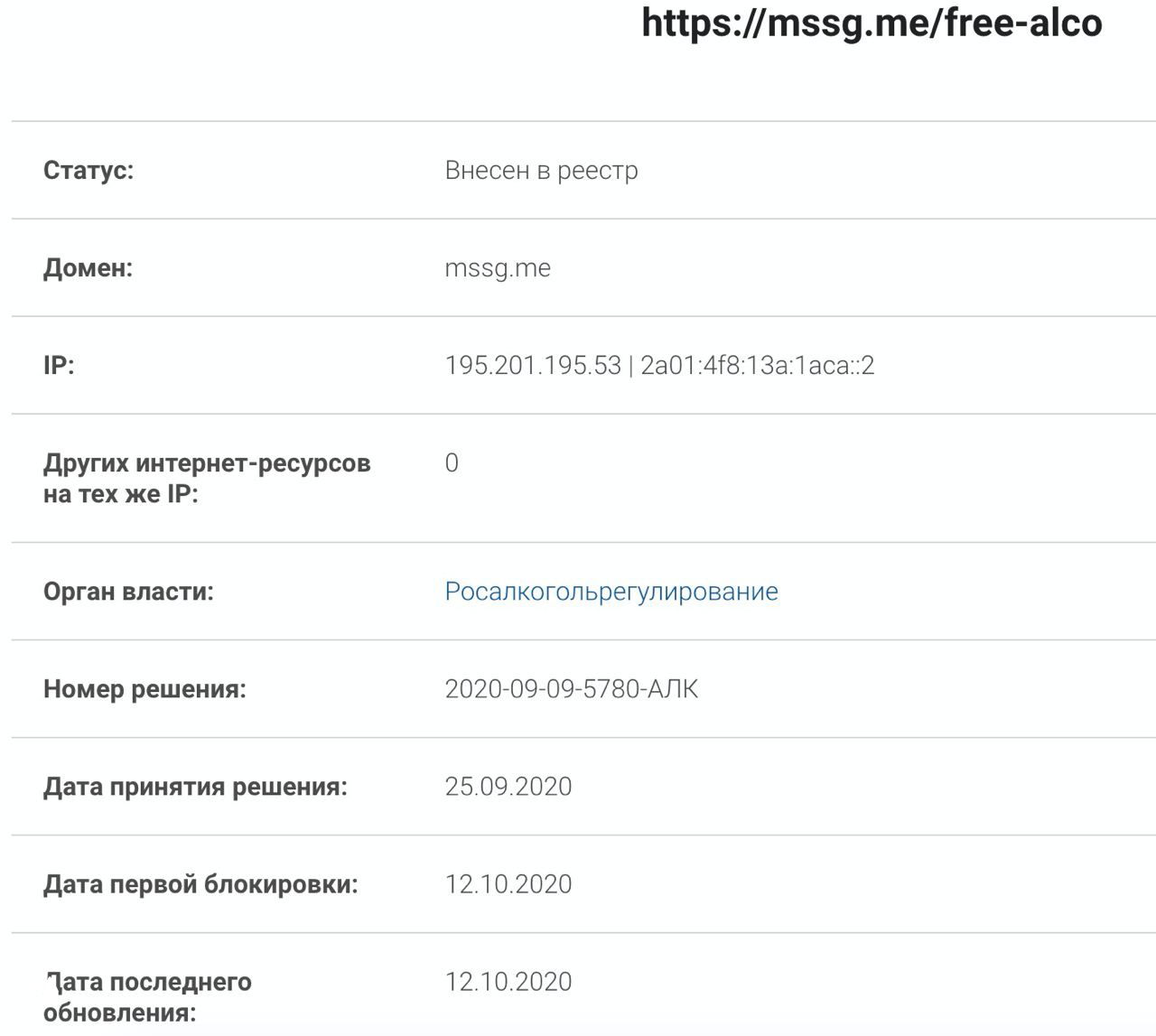
Task: Click the 'Орган власти' label
Action: coord(128,592)
